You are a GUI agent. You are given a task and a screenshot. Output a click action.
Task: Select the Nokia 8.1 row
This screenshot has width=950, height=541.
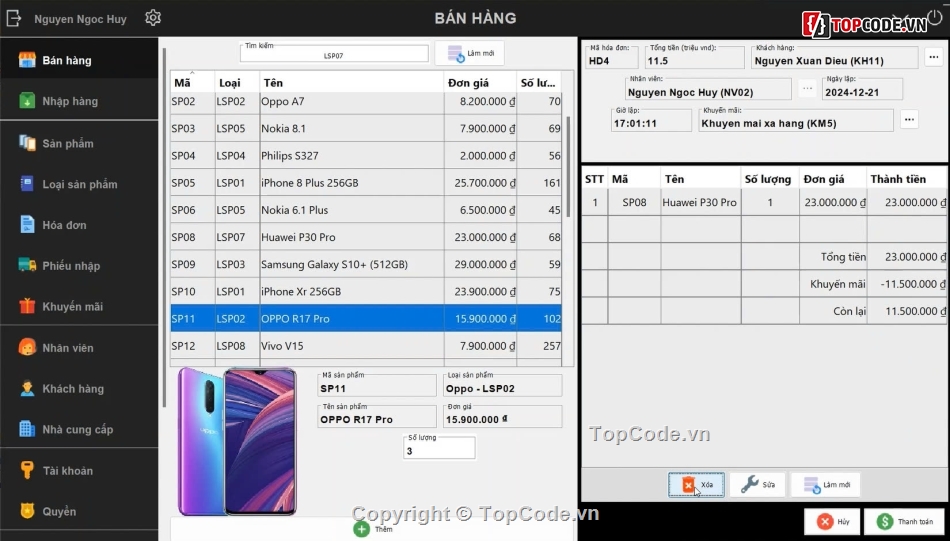coord(366,128)
